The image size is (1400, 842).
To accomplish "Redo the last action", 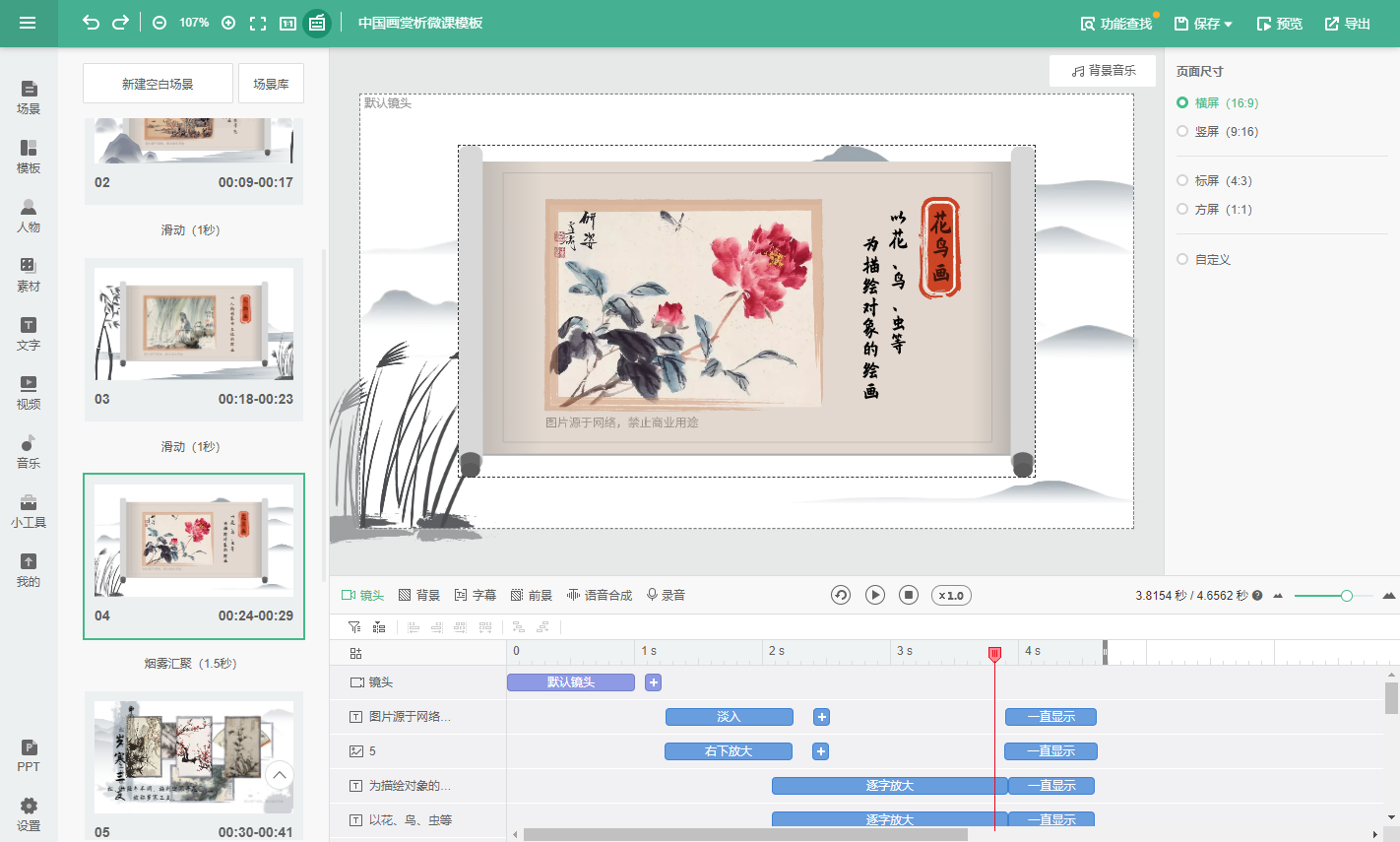I will [x=120, y=23].
